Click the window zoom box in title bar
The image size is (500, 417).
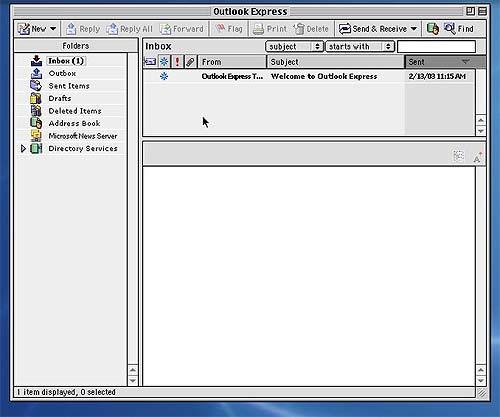[470, 11]
